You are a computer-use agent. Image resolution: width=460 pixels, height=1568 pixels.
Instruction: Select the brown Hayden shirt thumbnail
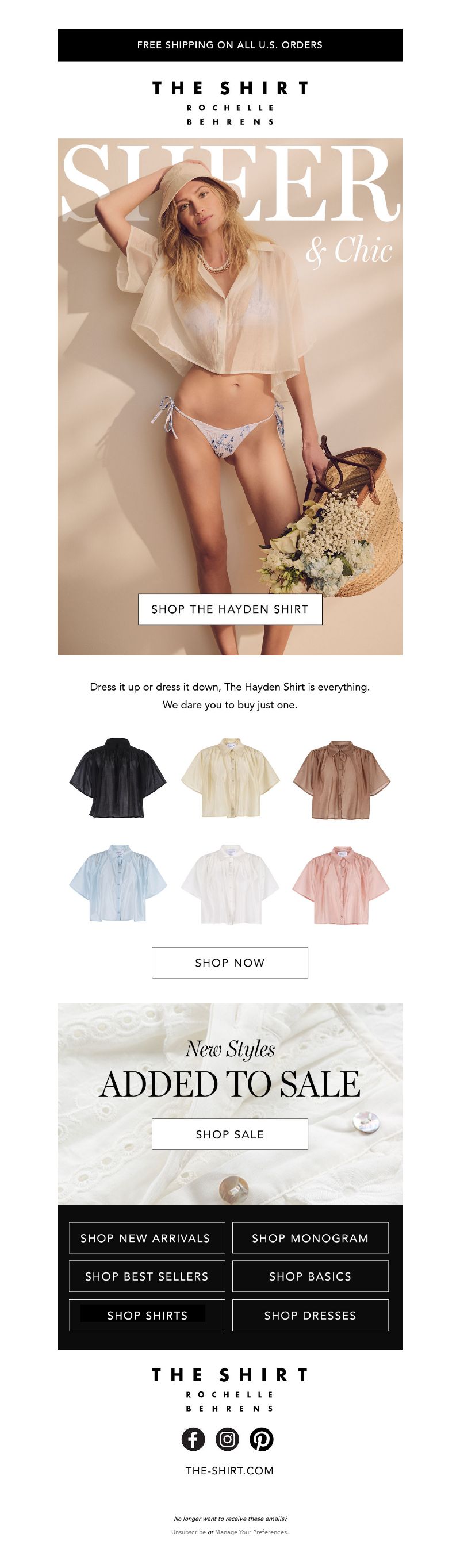[342, 779]
